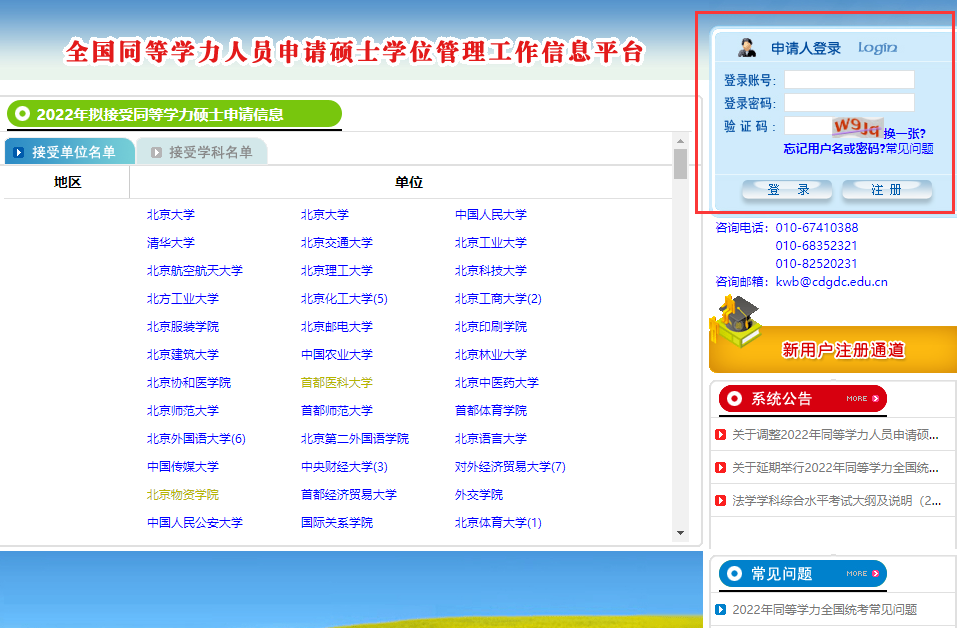
Task: Open FAQ 2022年同等学力全国统考常见问题
Action: 825,609
